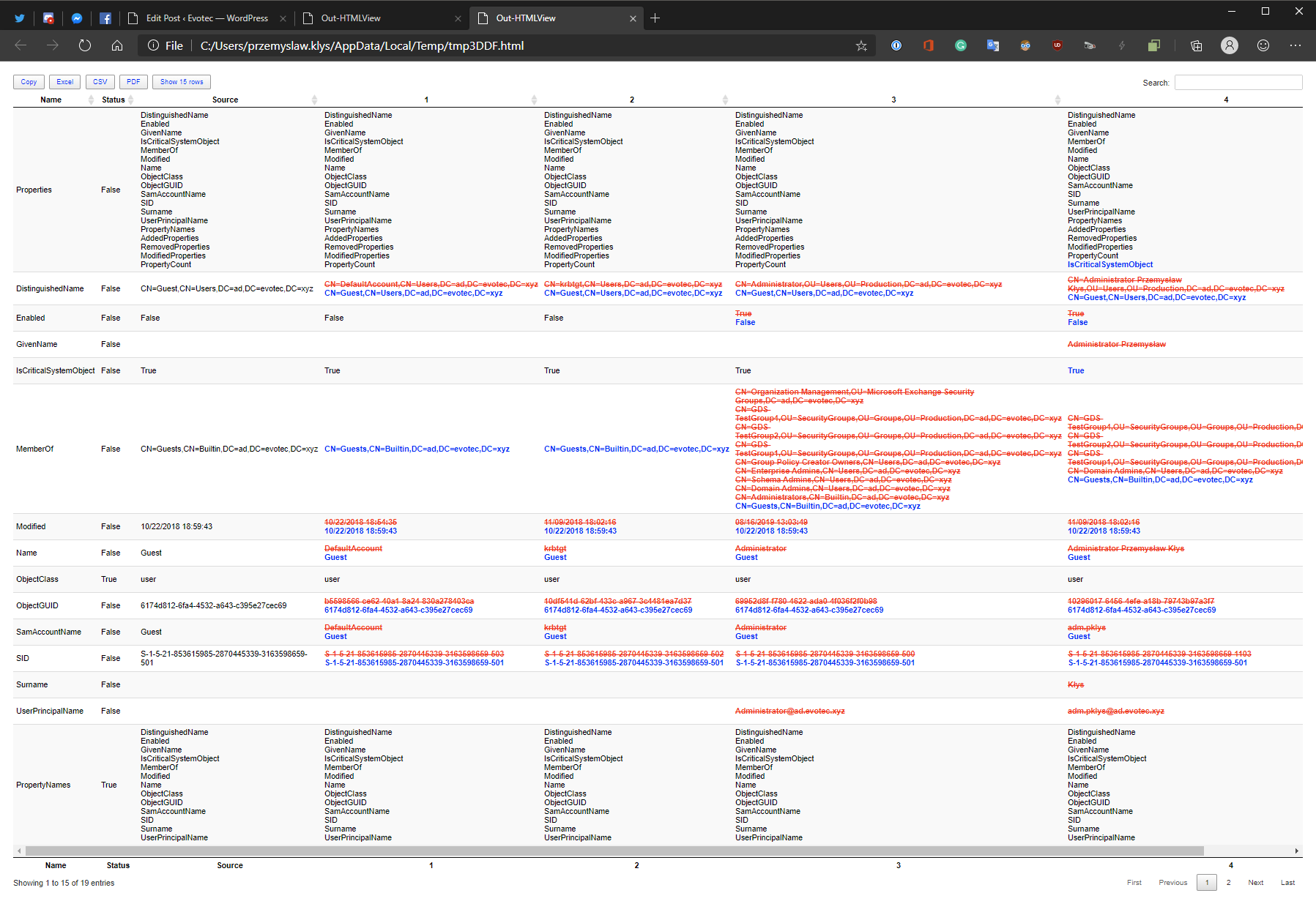Open the Show 15 rows selector
The height and width of the screenshot is (904, 1316).
181,81
